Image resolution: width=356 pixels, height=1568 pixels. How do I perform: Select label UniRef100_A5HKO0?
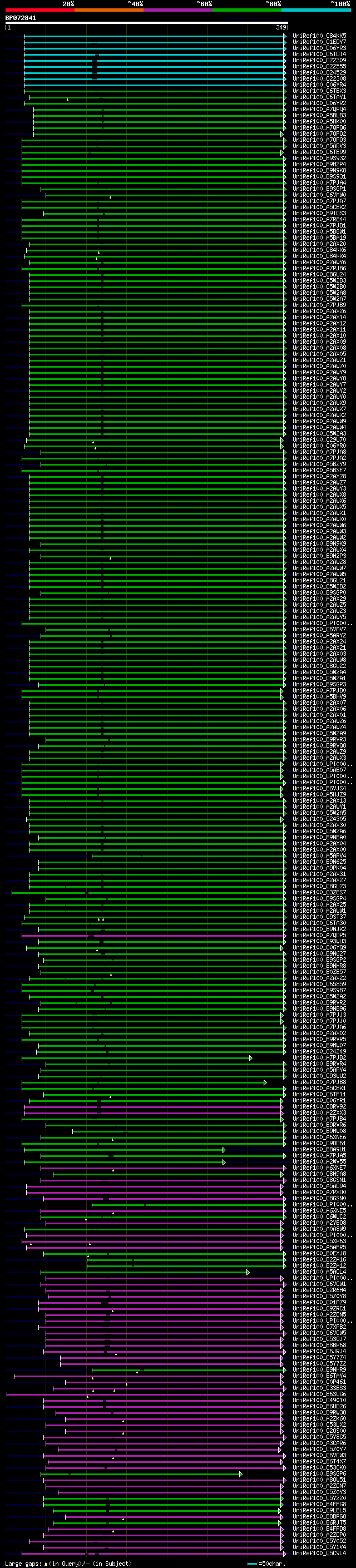coord(319,121)
